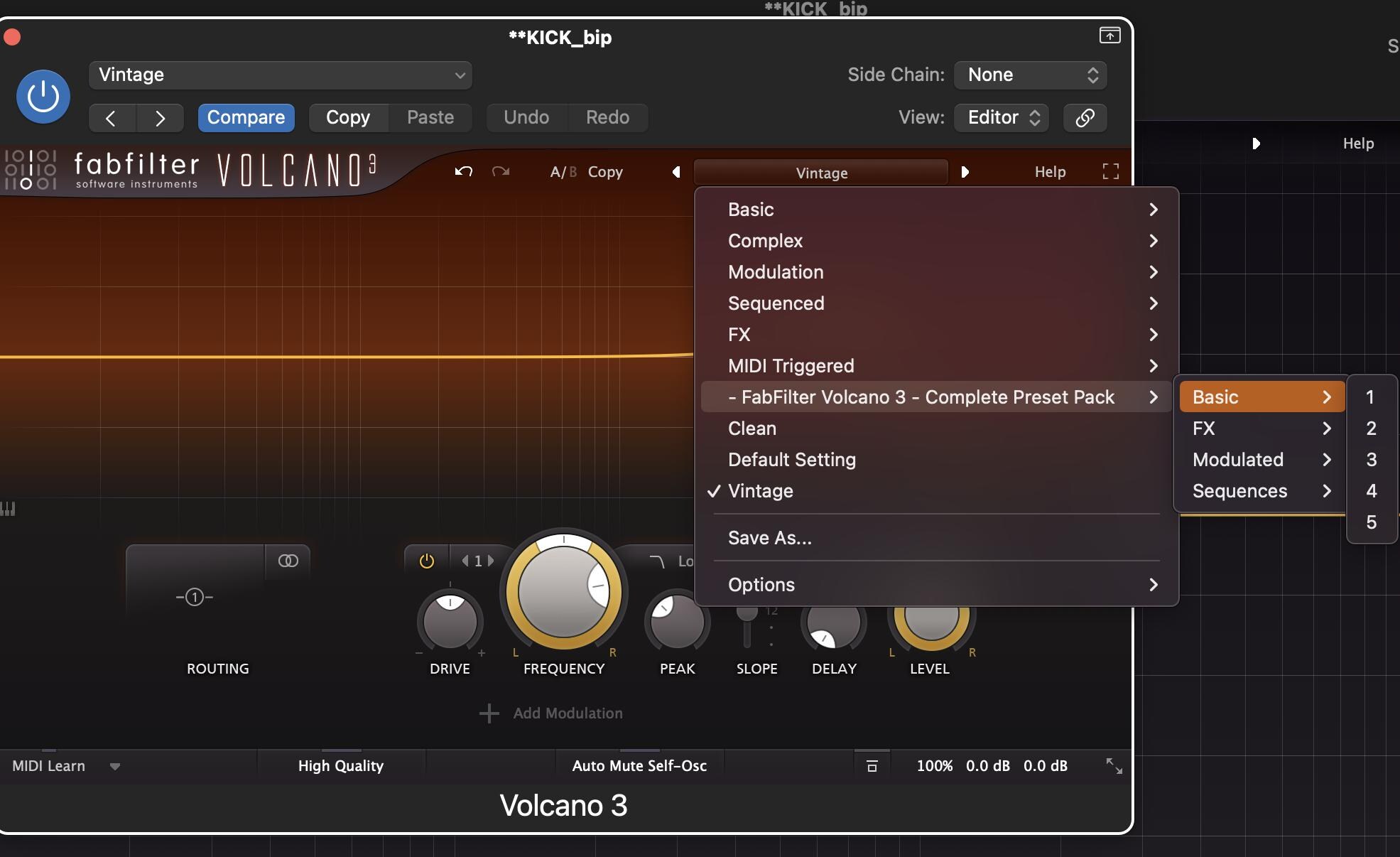Image resolution: width=1400 pixels, height=857 pixels.
Task: Click the next filter arrow right of 1
Action: pyautogui.click(x=490, y=561)
